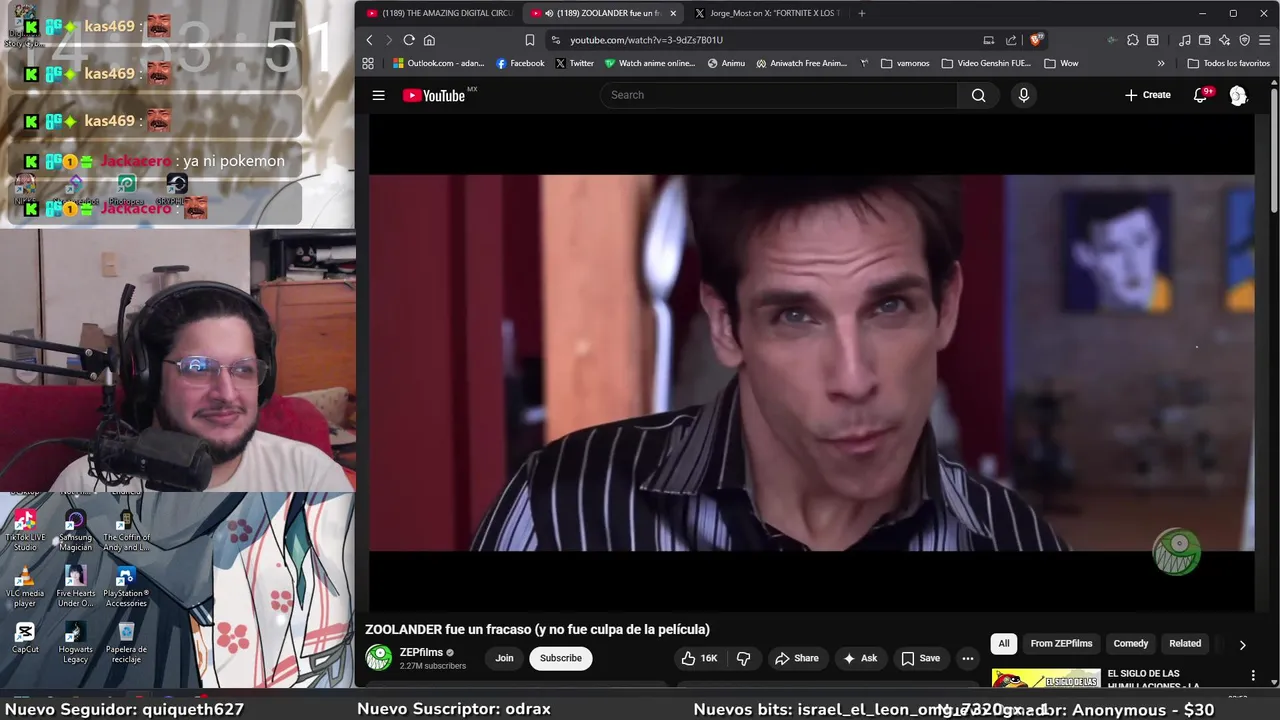
Task: Switch to THE AMAZING DIGITAL CIRCUS tab
Action: (439, 13)
